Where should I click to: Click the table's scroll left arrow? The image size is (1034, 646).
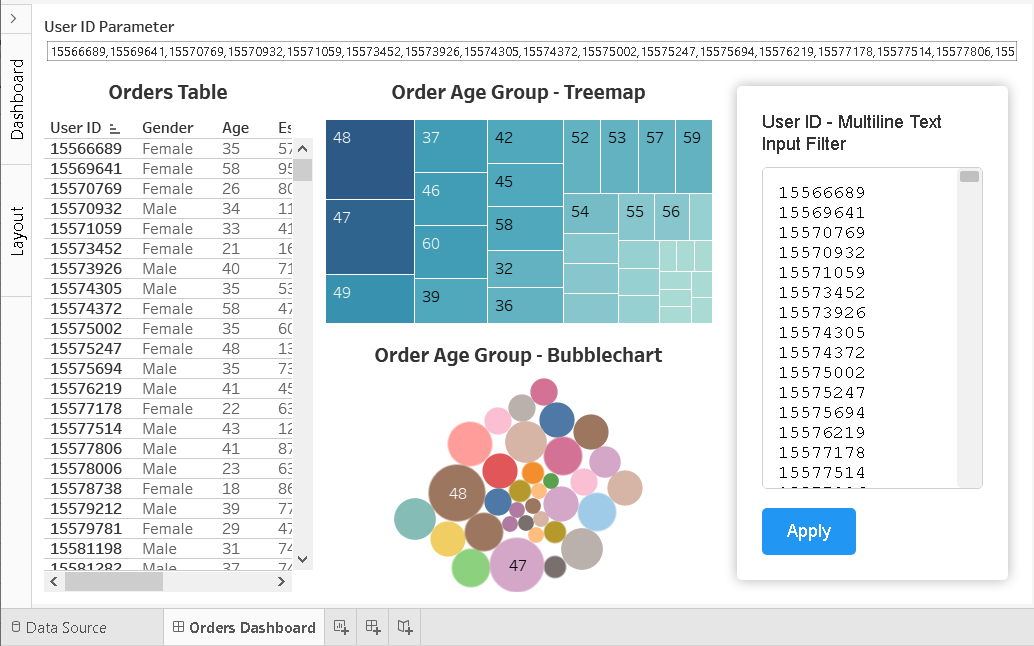point(54,581)
